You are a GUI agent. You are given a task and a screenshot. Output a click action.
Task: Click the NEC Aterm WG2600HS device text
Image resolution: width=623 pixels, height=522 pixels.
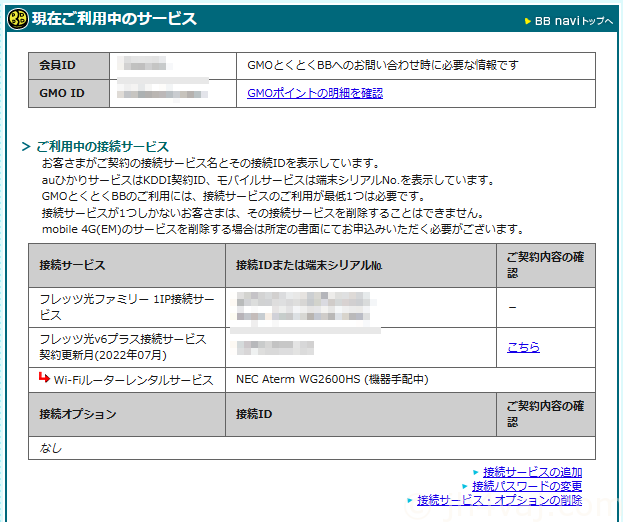tap(331, 380)
